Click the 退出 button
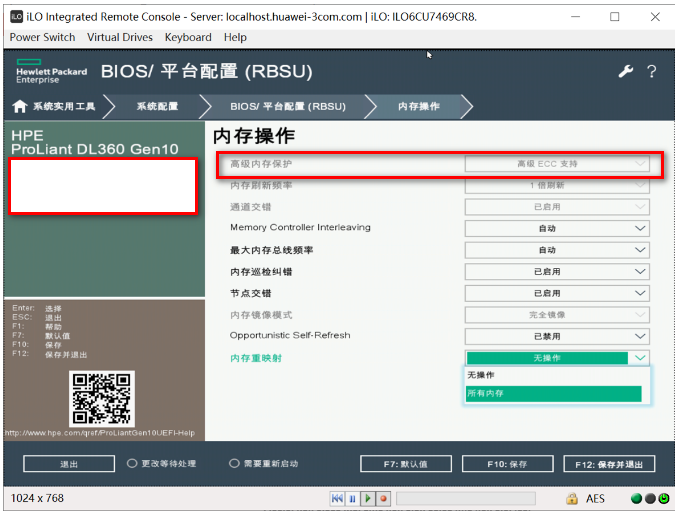Screen dimensions: 684x514 click(69, 464)
